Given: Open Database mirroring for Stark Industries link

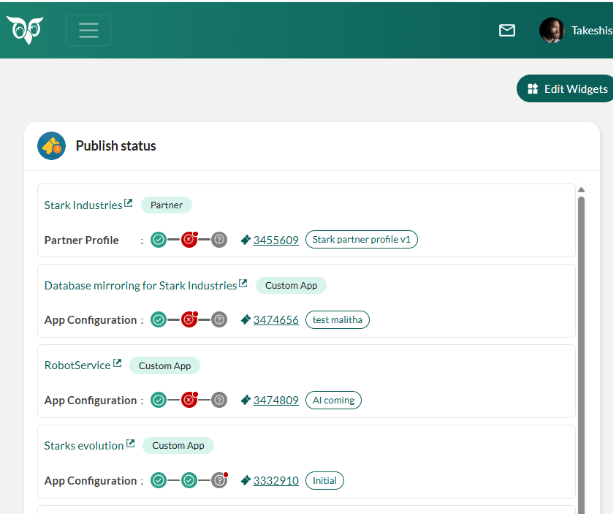Looking at the screenshot, I should coord(141,285).
